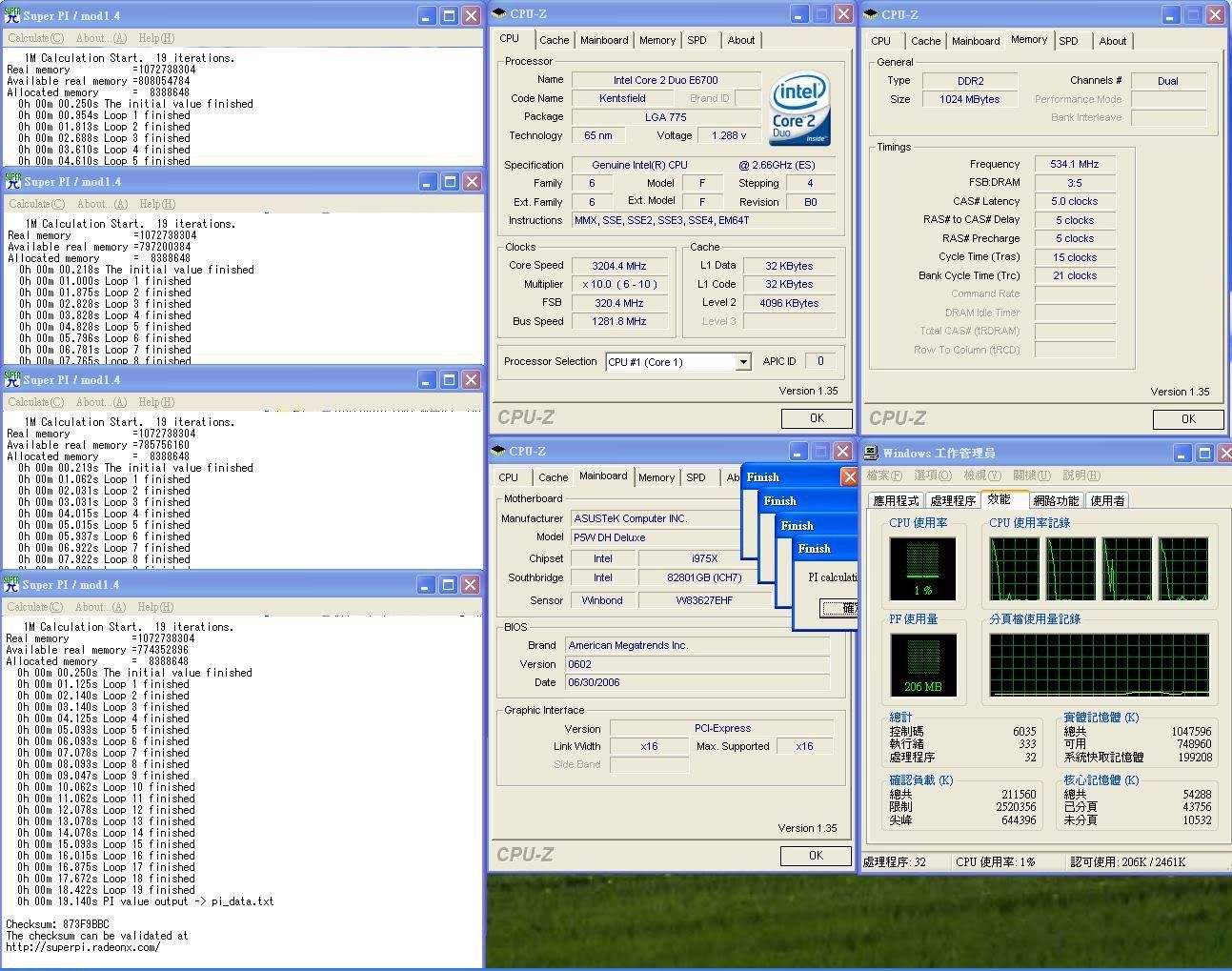This screenshot has width=1232, height=971.
Task: Select About tab in CPU-Z processor window
Action: tap(741, 40)
